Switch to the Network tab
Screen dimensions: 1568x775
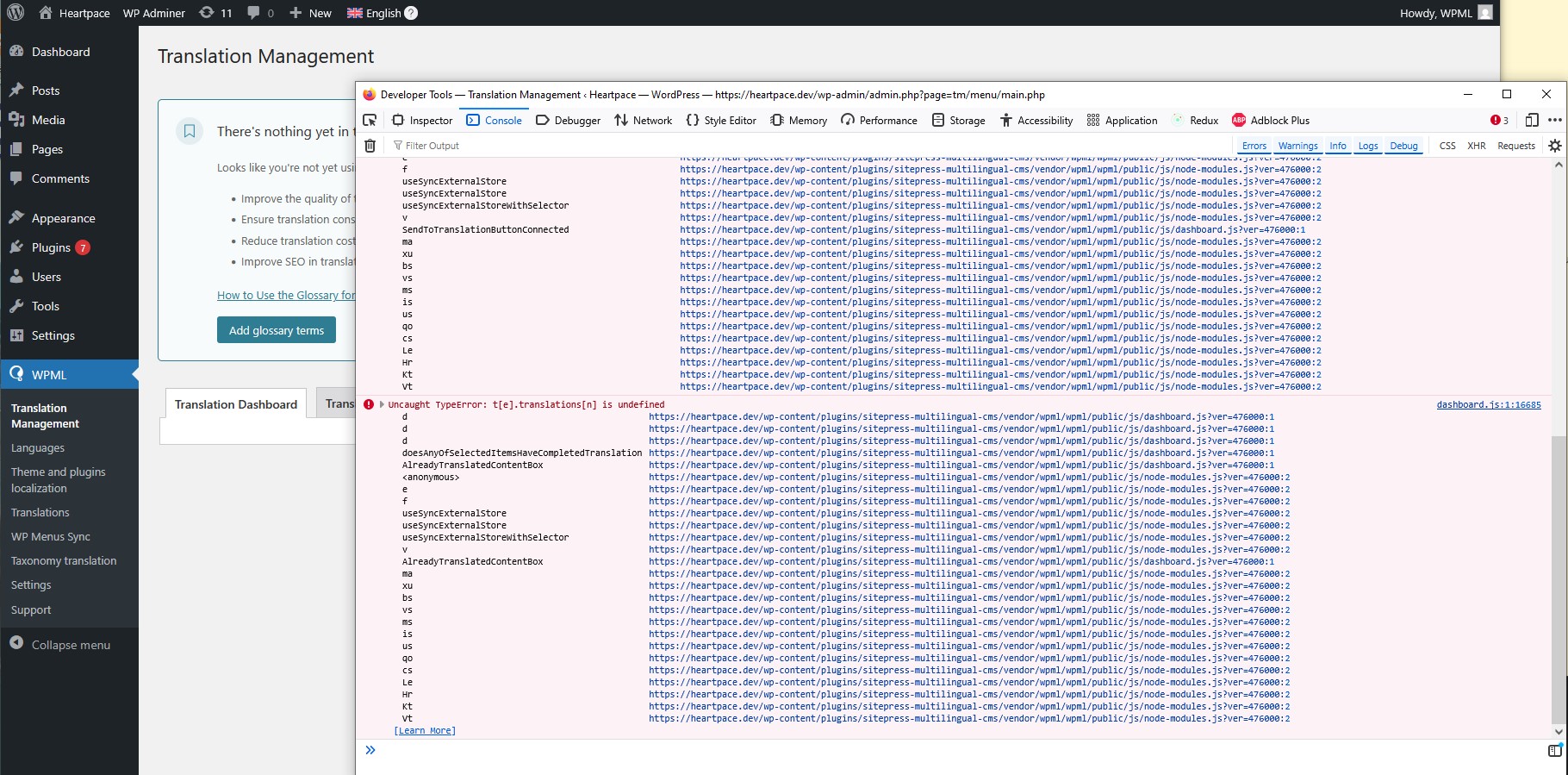(x=643, y=121)
